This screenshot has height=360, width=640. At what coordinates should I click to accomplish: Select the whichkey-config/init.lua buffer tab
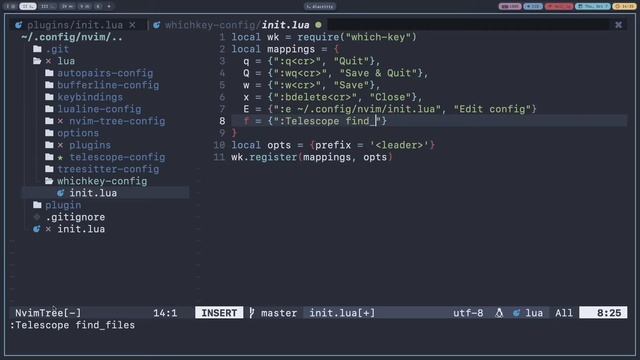[237, 25]
